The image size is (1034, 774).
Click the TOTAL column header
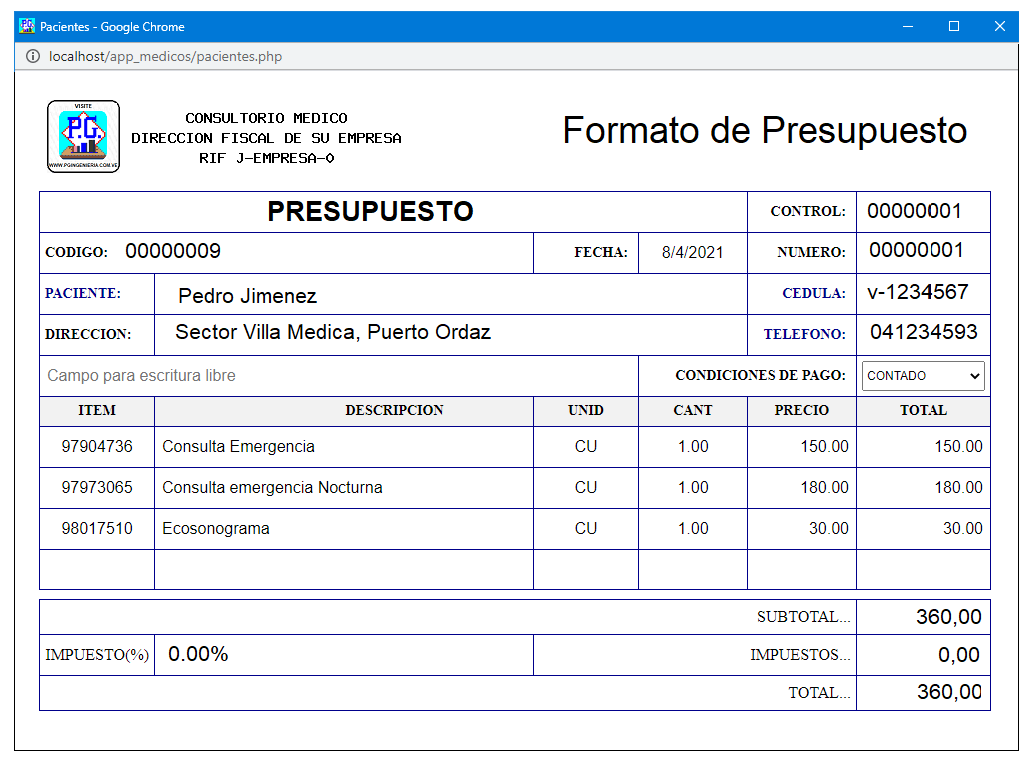(x=923, y=411)
